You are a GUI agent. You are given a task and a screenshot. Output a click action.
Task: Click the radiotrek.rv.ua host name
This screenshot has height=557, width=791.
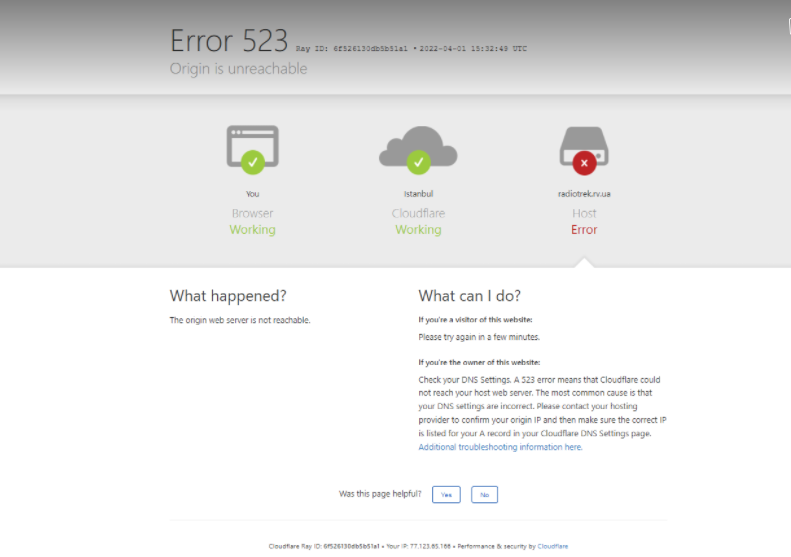[584, 194]
